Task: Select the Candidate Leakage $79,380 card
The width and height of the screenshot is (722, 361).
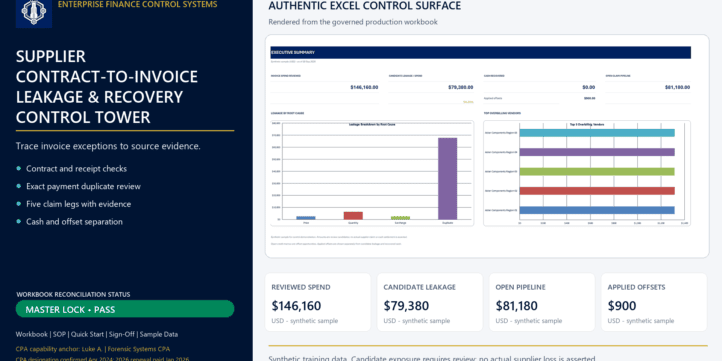Action: tap(430, 302)
